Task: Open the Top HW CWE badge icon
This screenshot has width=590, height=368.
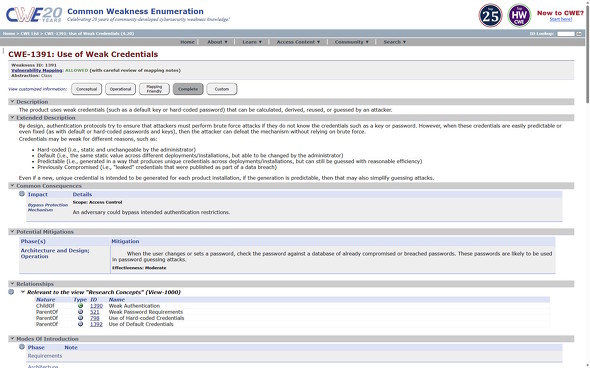Action: 519,15
